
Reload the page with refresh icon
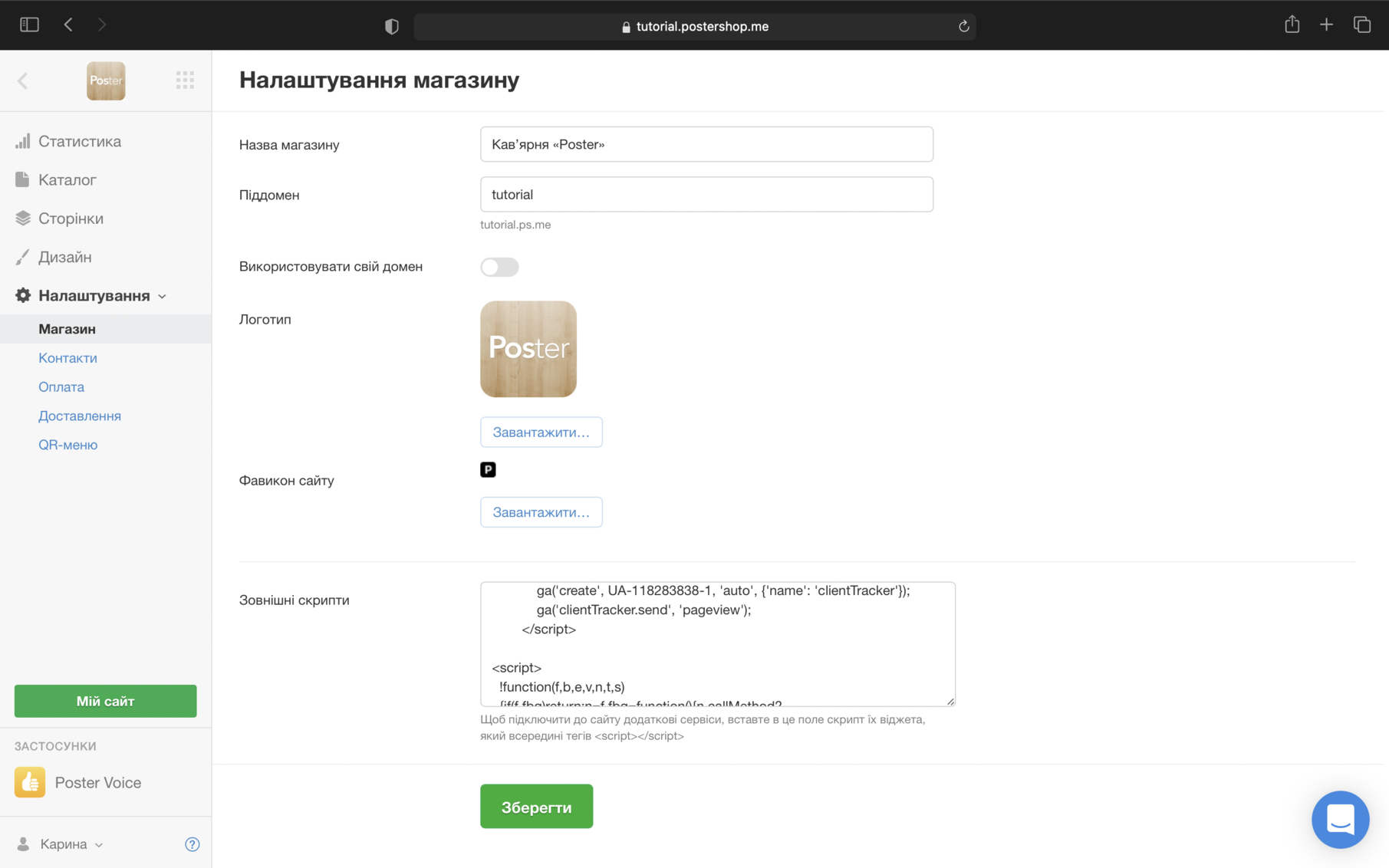964,26
